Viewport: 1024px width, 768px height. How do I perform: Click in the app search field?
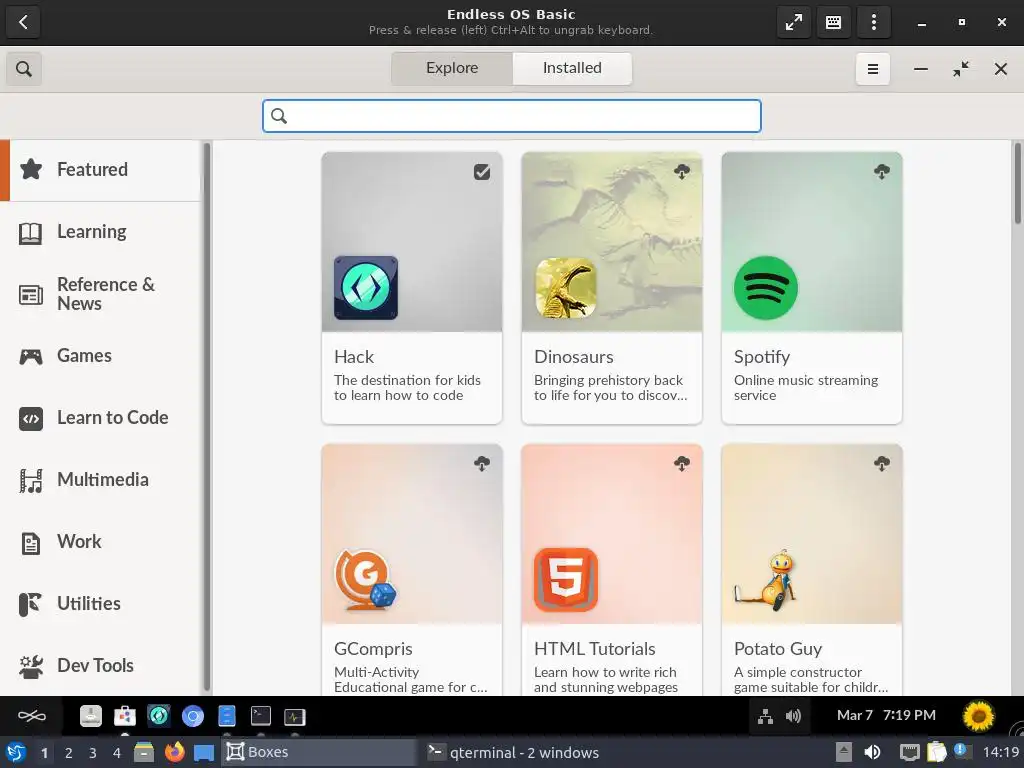coord(512,116)
